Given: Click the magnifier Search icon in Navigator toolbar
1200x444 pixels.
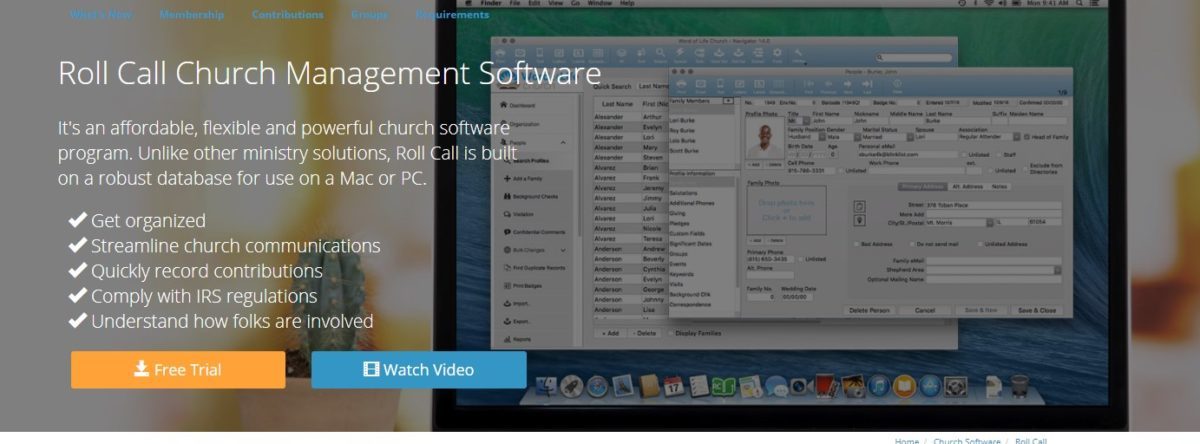Looking at the screenshot, I should tap(660, 52).
